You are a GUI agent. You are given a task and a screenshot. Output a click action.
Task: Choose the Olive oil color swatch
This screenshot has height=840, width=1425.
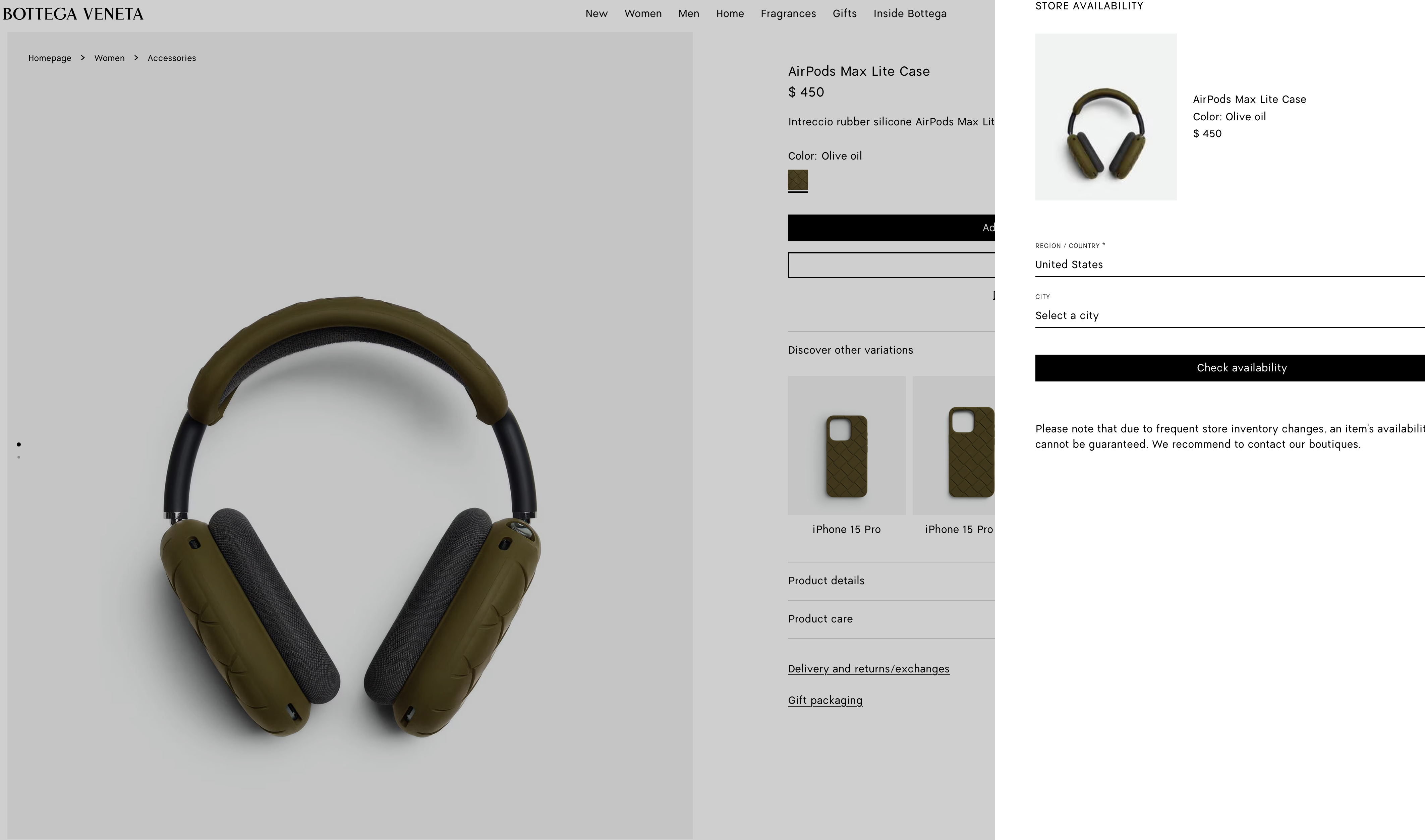798,180
